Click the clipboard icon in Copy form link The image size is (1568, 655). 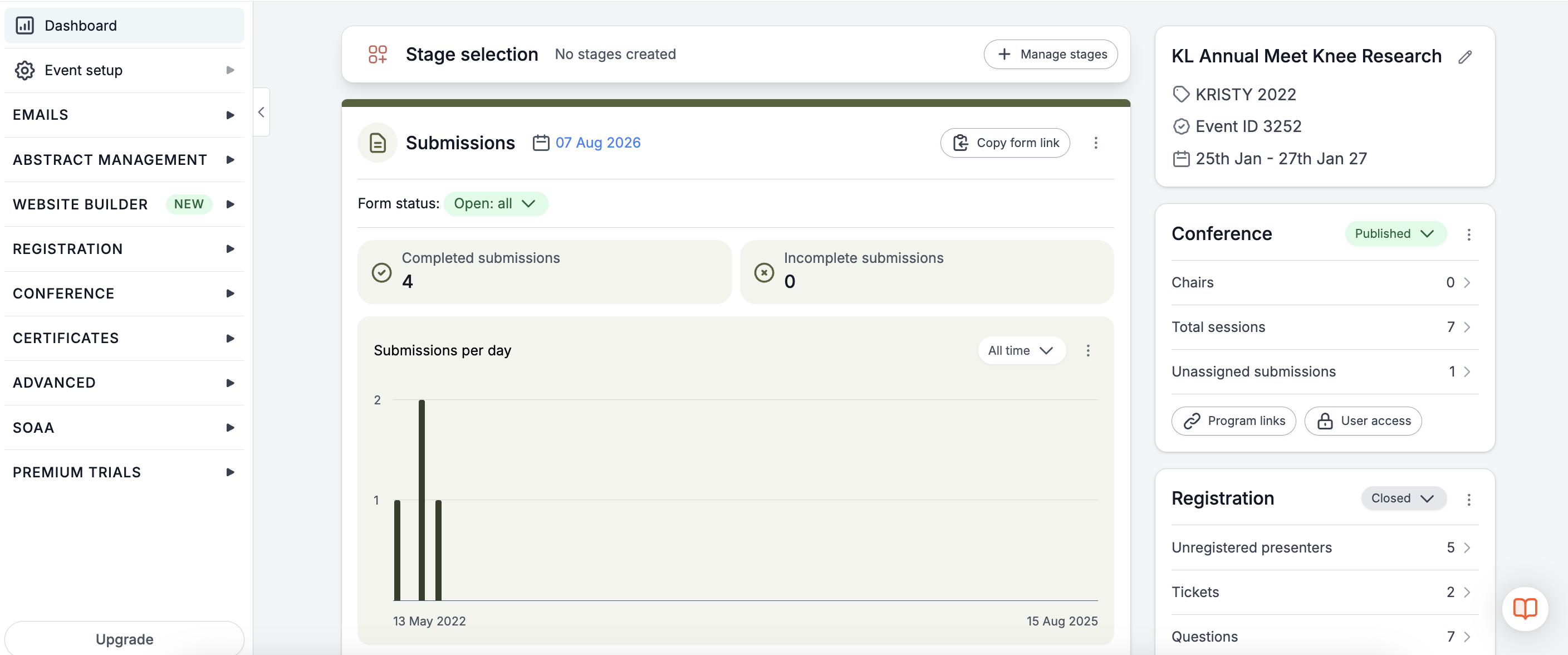click(961, 143)
